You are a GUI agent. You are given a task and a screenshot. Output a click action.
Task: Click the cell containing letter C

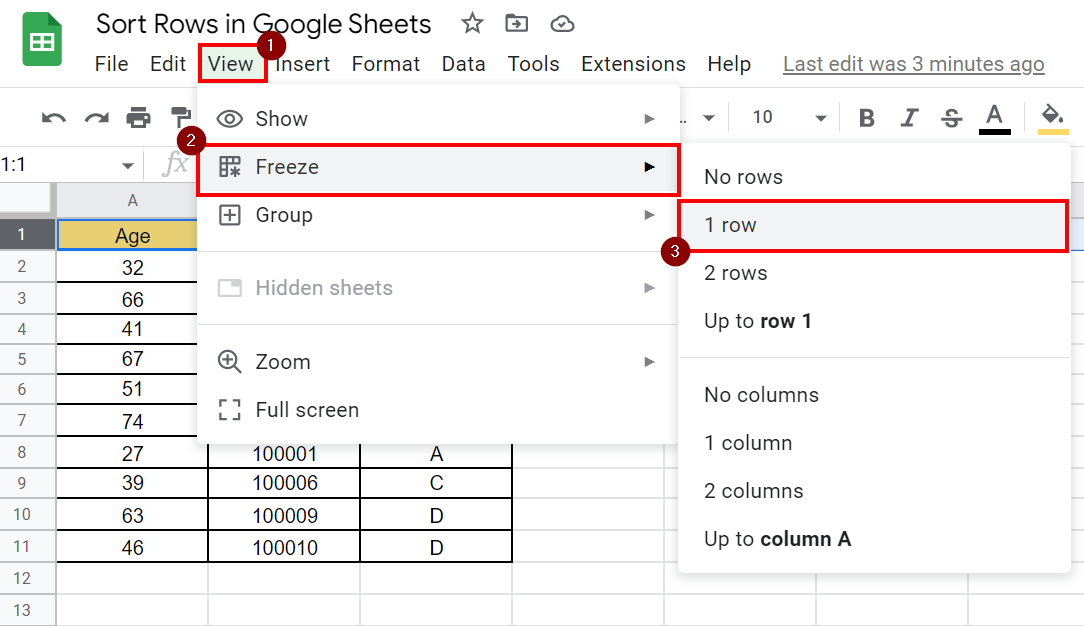[436, 483]
